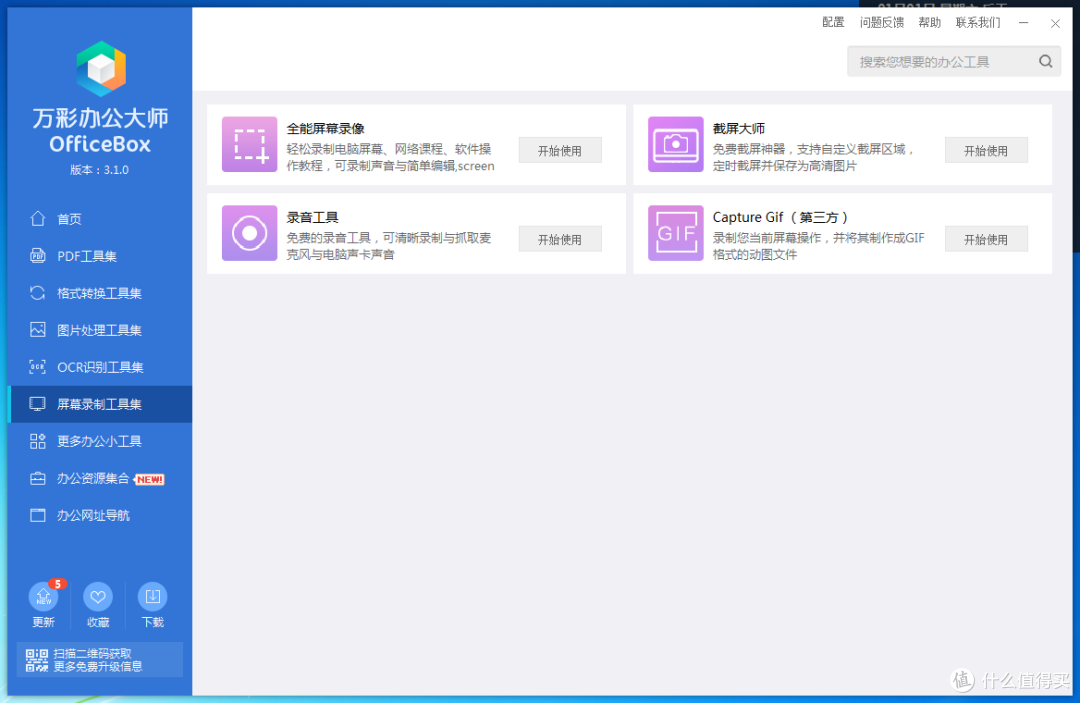Viewport: 1080px width, 703px height.
Task: Open the 收藏 favorites heart icon
Action: point(98,598)
